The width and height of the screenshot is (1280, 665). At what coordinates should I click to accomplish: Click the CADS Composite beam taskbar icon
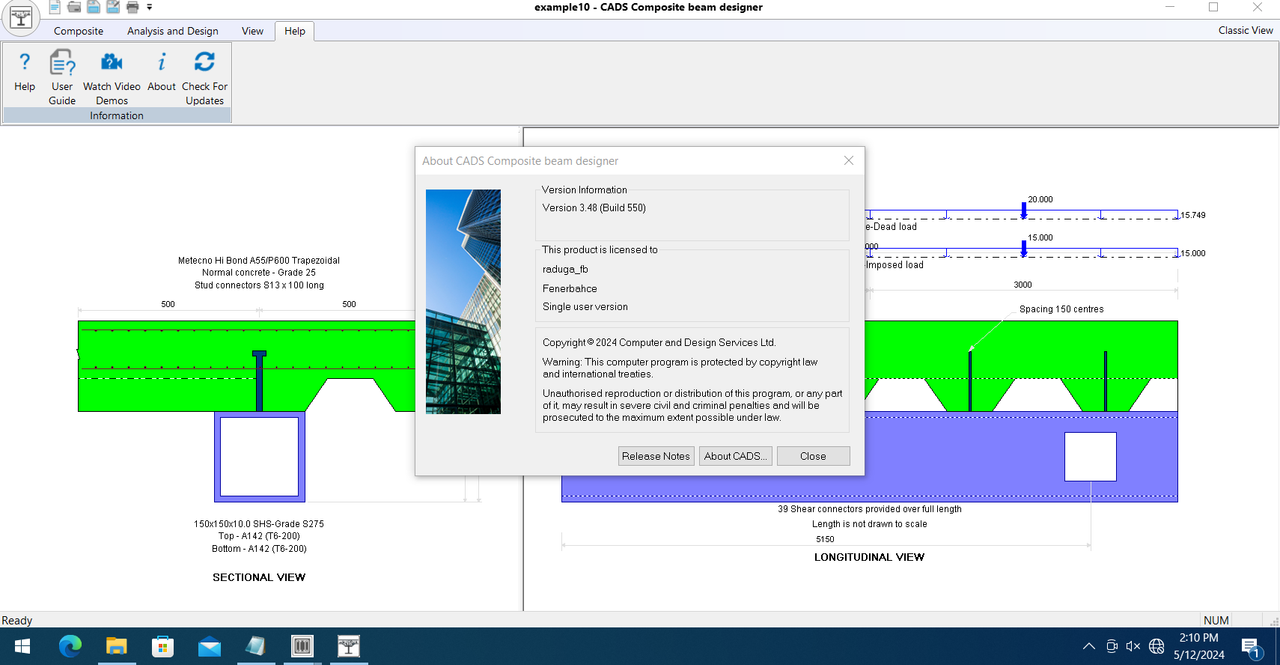(x=349, y=646)
